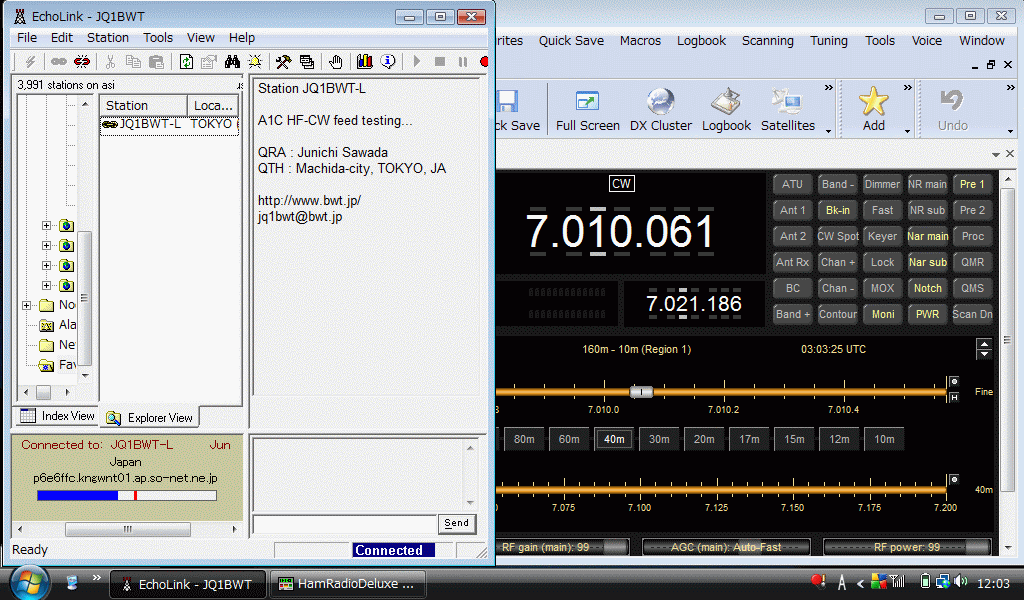
Task: Click the Full Screen toolbar icon
Action: click(x=587, y=109)
